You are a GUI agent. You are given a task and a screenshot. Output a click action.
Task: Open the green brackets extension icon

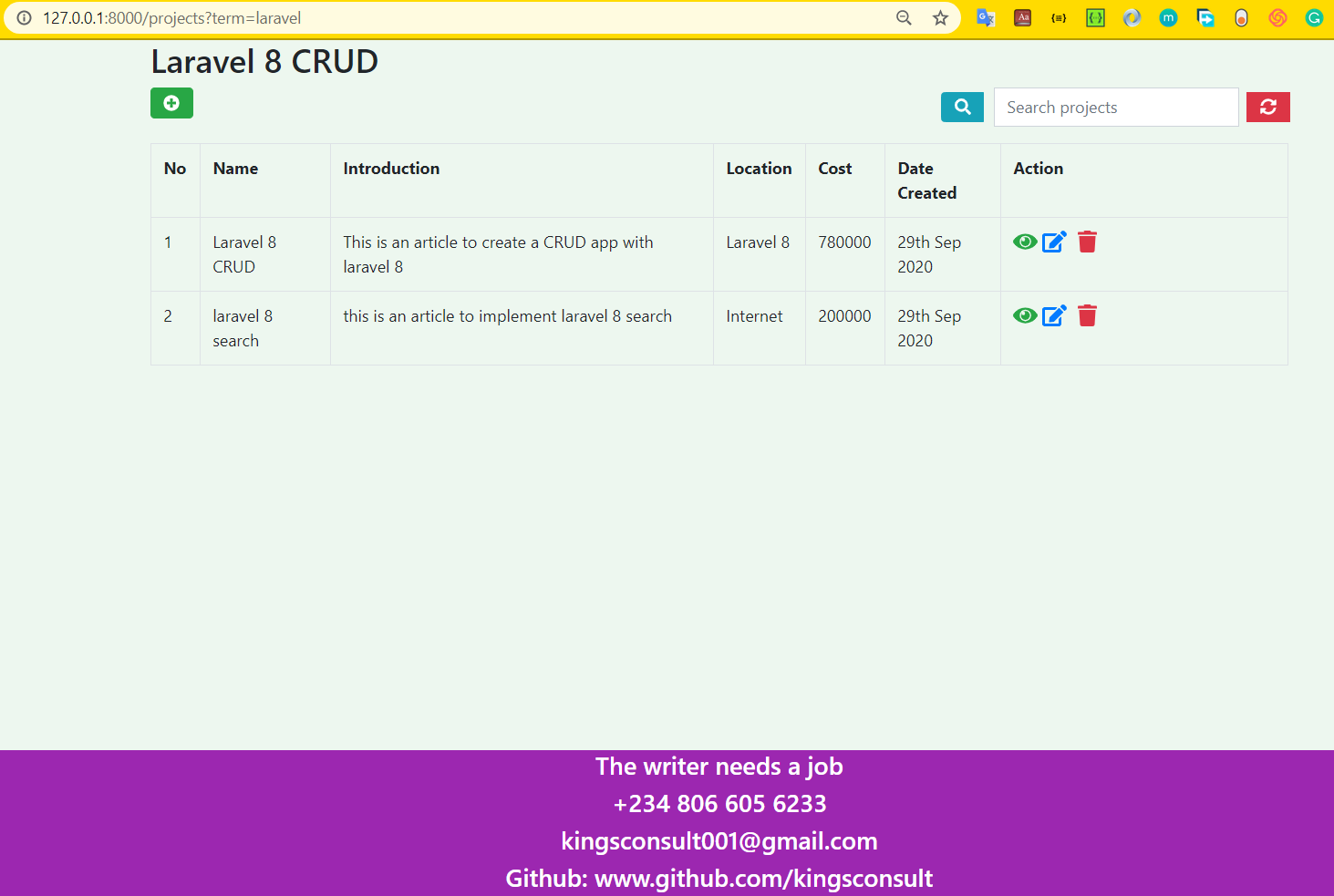click(x=1095, y=17)
